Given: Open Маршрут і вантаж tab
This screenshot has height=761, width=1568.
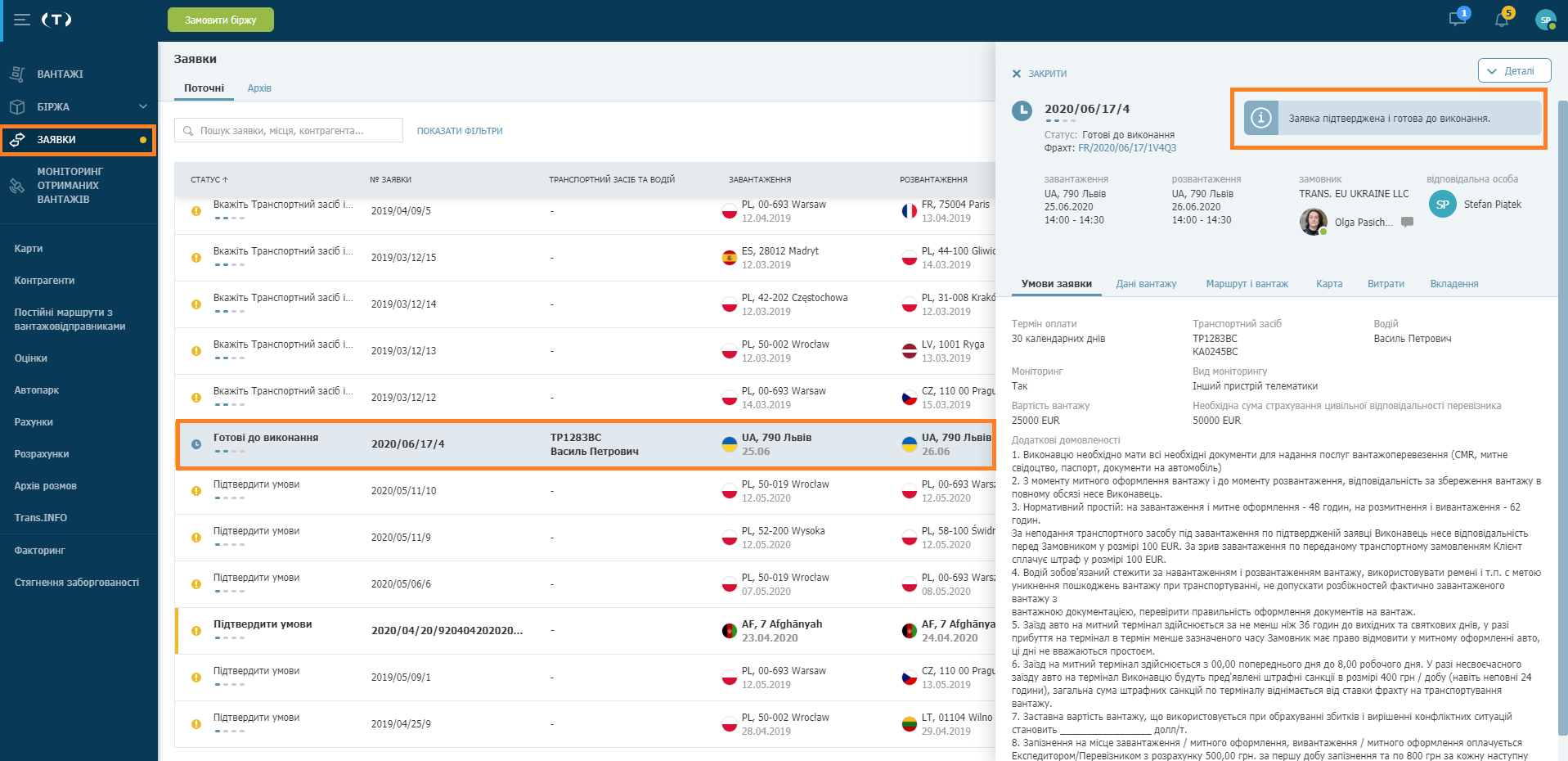Looking at the screenshot, I should point(1247,284).
